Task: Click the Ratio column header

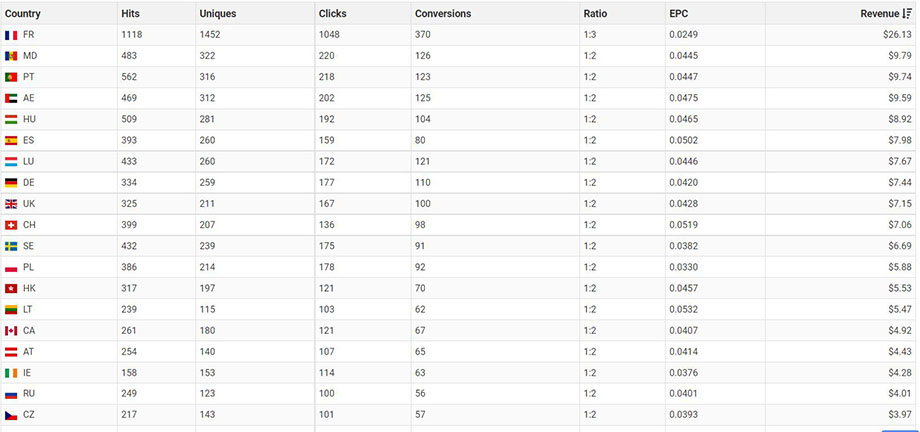Action: click(595, 13)
